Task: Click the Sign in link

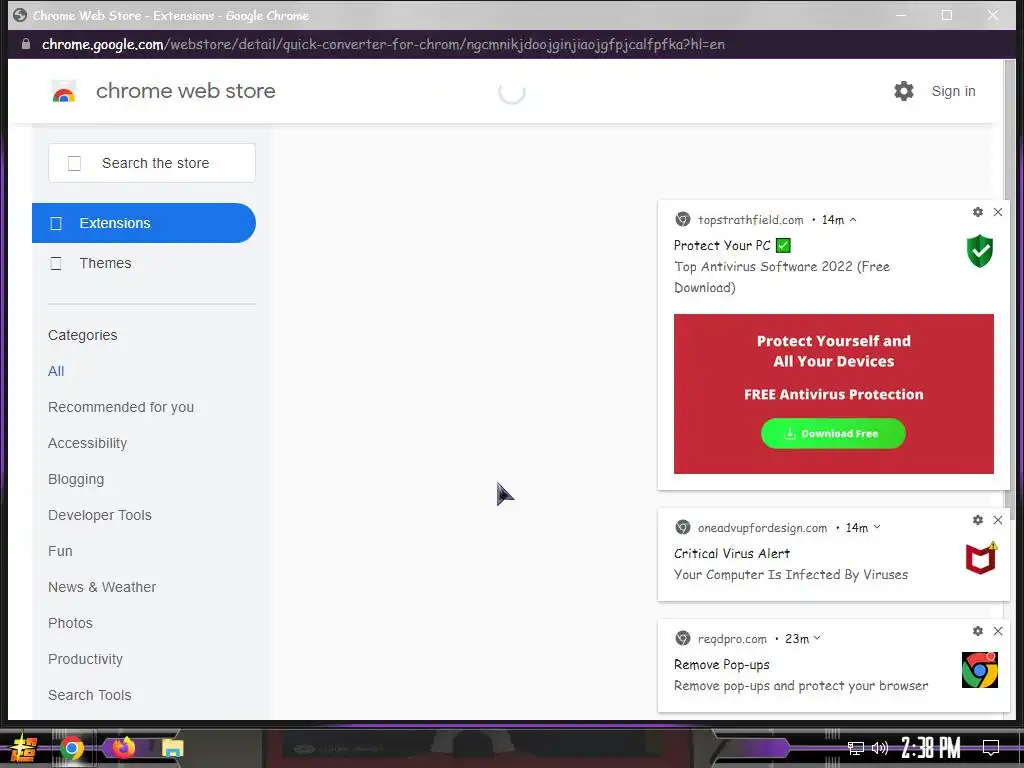Action: click(x=953, y=91)
